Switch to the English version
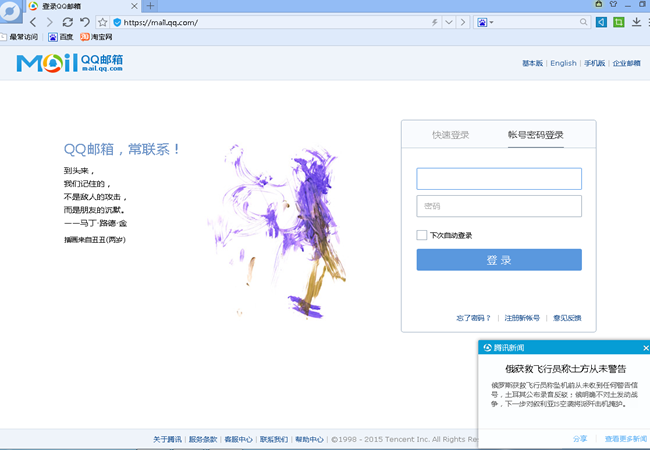Screen dimensions: 650x450 [x=563, y=63]
